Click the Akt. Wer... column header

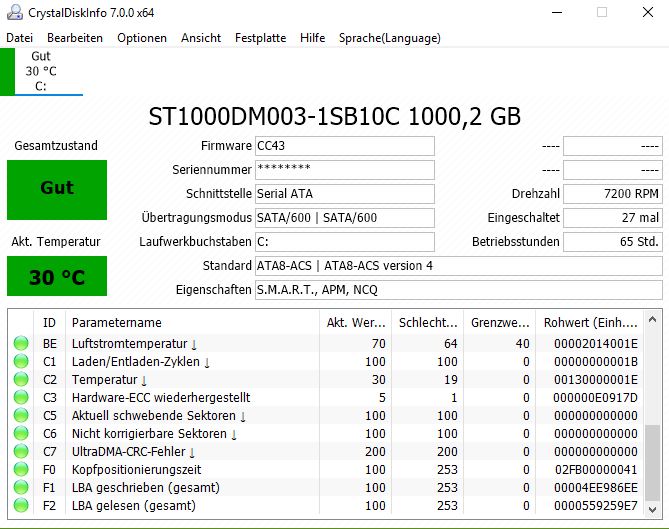coord(355,323)
